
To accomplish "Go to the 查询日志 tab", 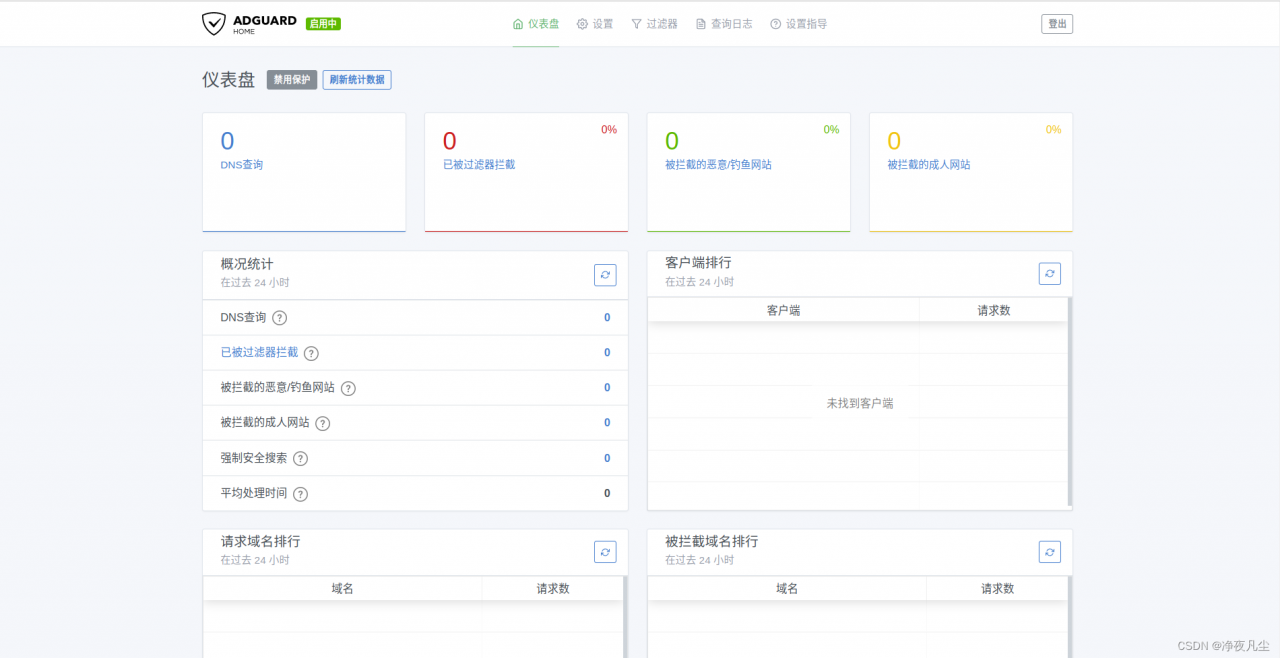I will pyautogui.click(x=724, y=24).
